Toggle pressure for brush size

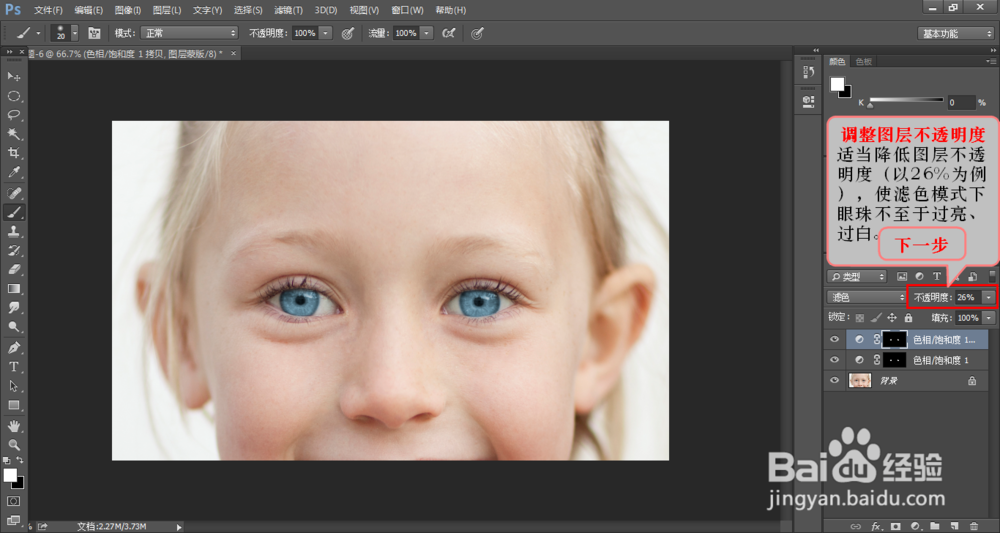pos(477,33)
